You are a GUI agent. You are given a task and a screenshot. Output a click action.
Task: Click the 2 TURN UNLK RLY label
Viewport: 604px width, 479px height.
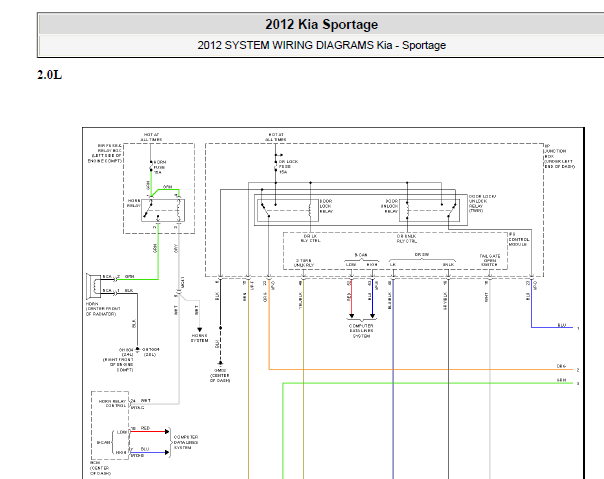[304, 263]
